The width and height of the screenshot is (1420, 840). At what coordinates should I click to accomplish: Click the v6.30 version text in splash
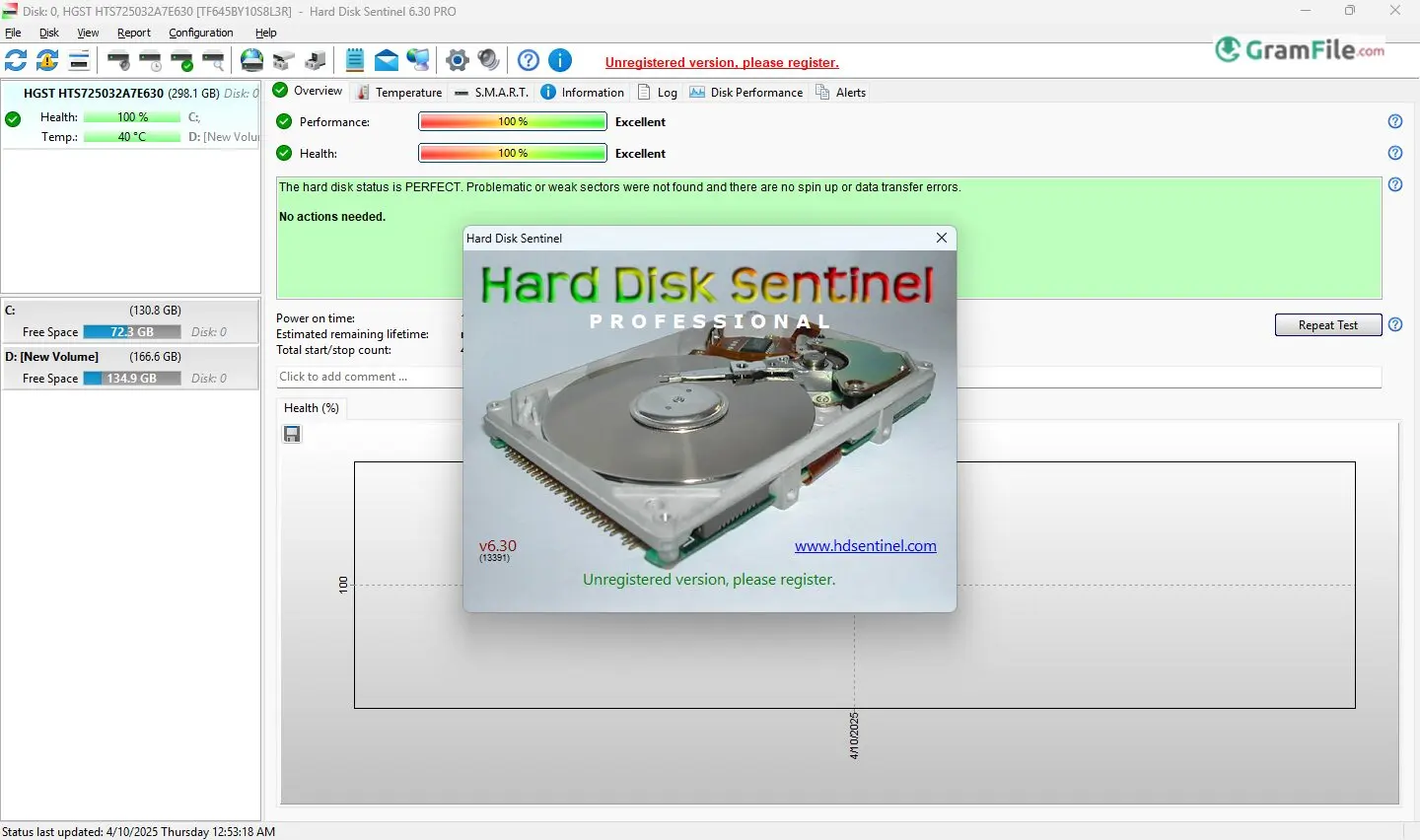click(x=498, y=545)
